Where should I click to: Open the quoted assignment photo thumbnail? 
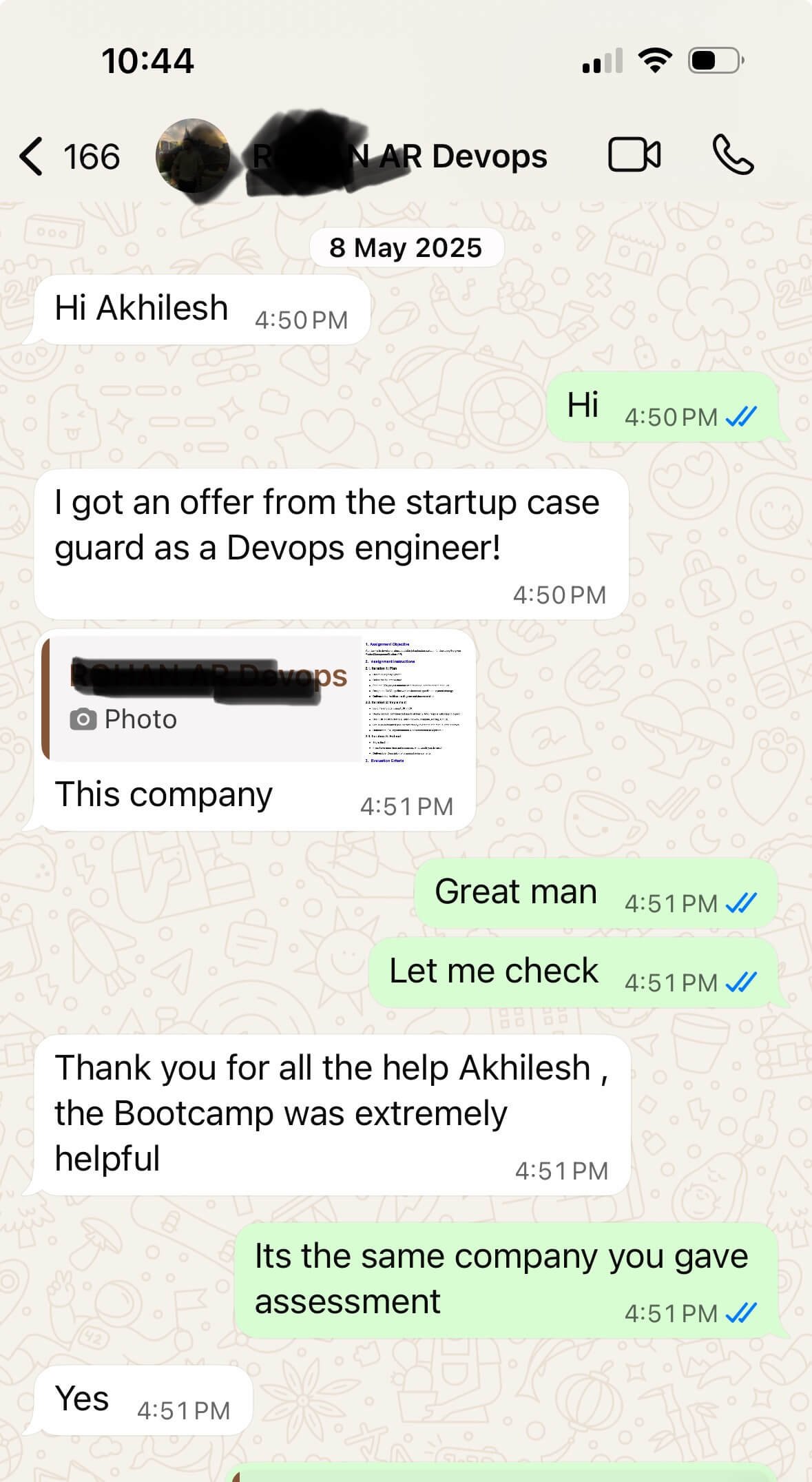pos(413,699)
